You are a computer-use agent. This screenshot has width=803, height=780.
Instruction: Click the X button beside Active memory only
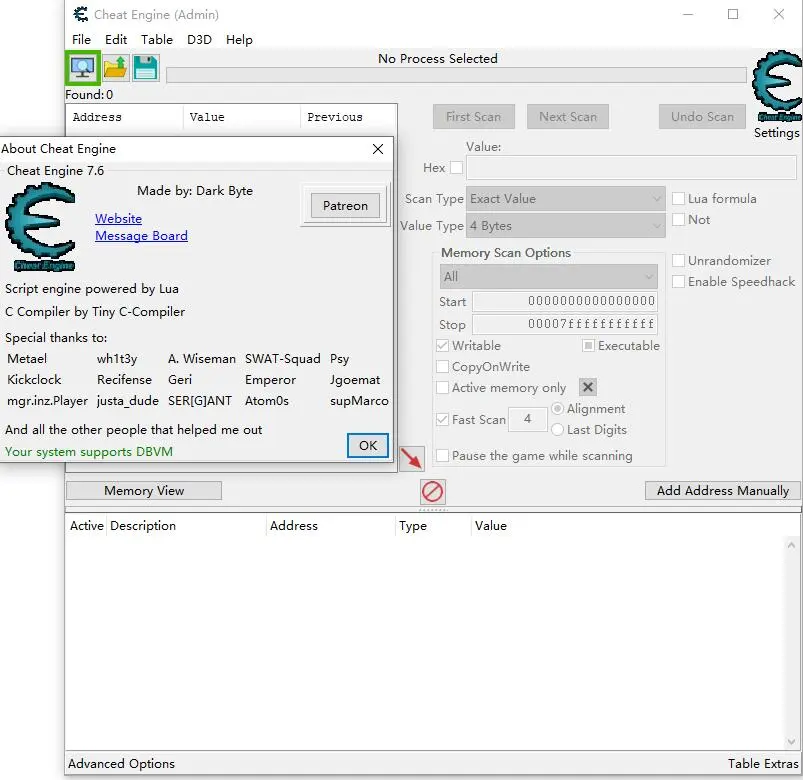[588, 388]
